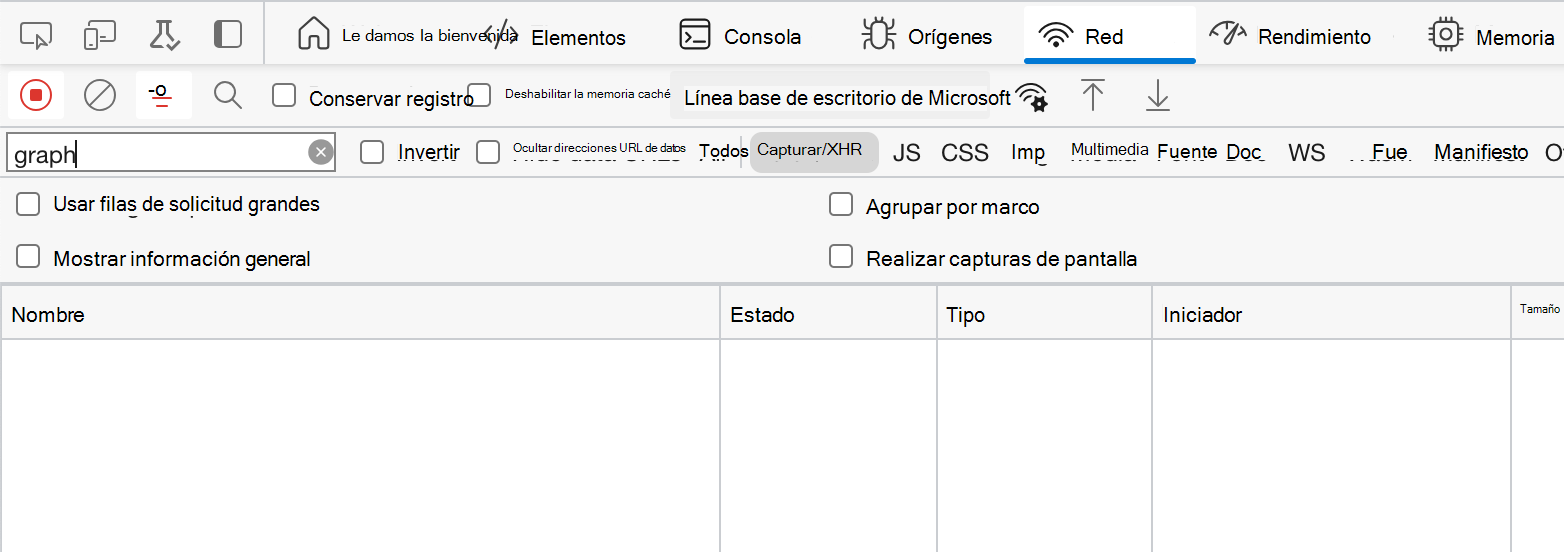Viewport: 1564px width, 552px height.
Task: Open the experiments flask icon
Action: (x=164, y=36)
